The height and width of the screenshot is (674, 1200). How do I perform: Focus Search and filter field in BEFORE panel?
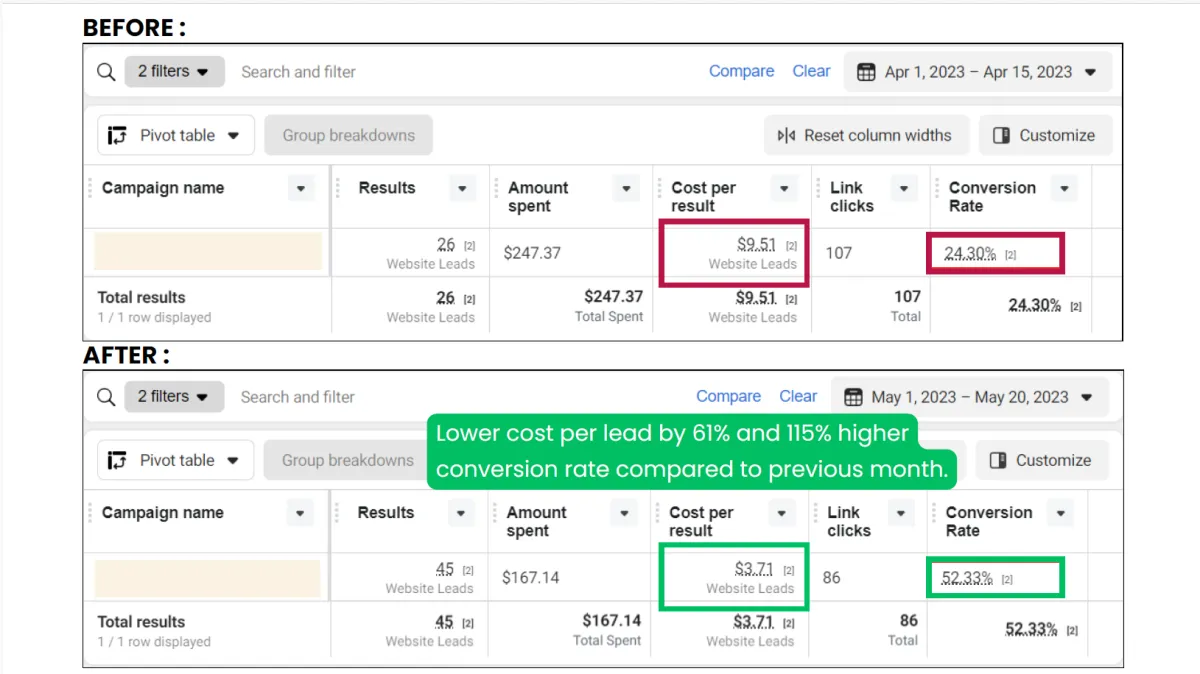point(298,72)
